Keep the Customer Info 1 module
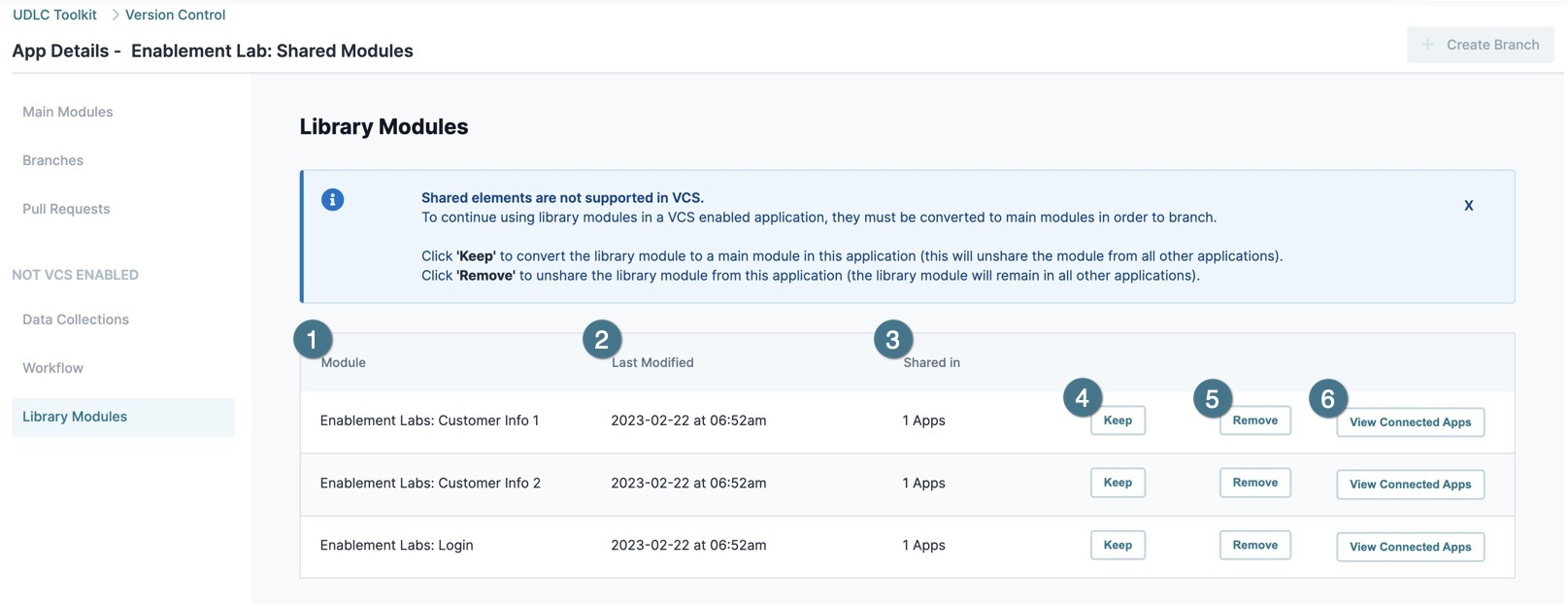1568x604 pixels. click(1118, 420)
